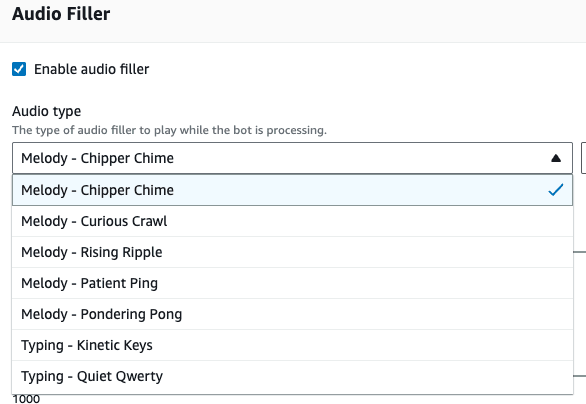Uncheck the Enable audio filler checkbox
The image size is (586, 404).
tap(19, 69)
